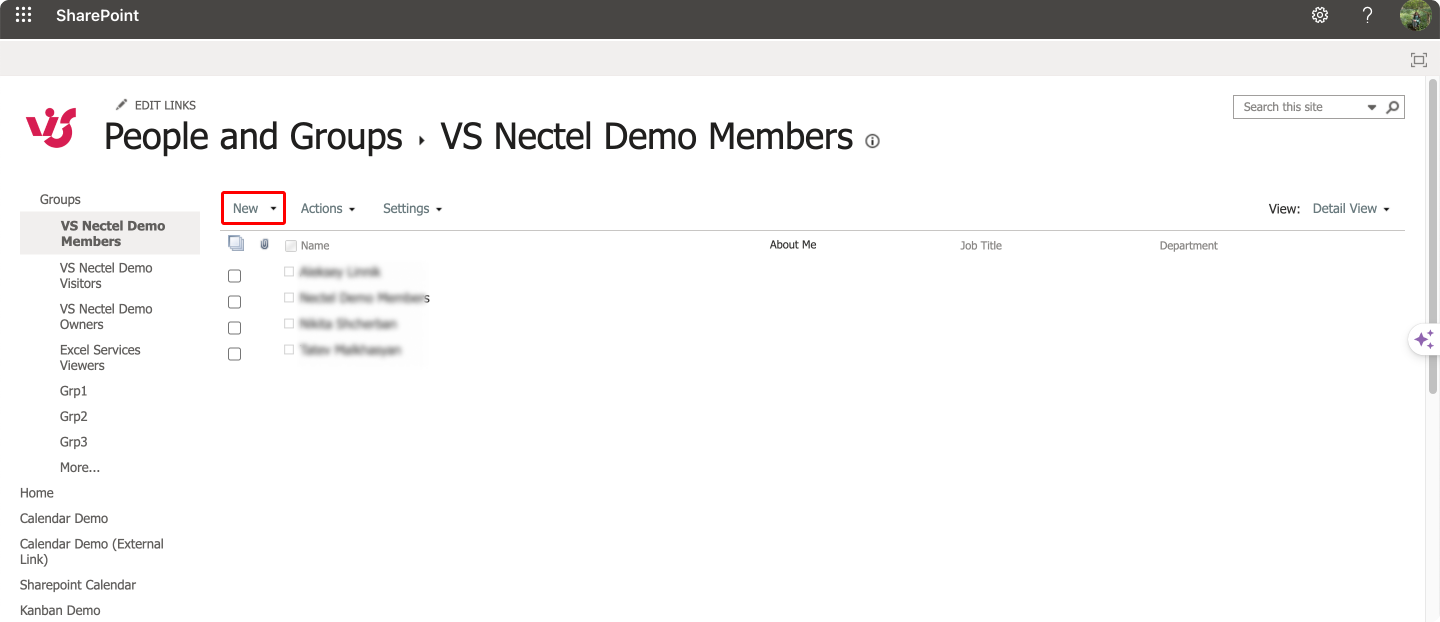Click the Job Title column header
Image resolution: width=1440 pixels, height=622 pixels.
981,246
